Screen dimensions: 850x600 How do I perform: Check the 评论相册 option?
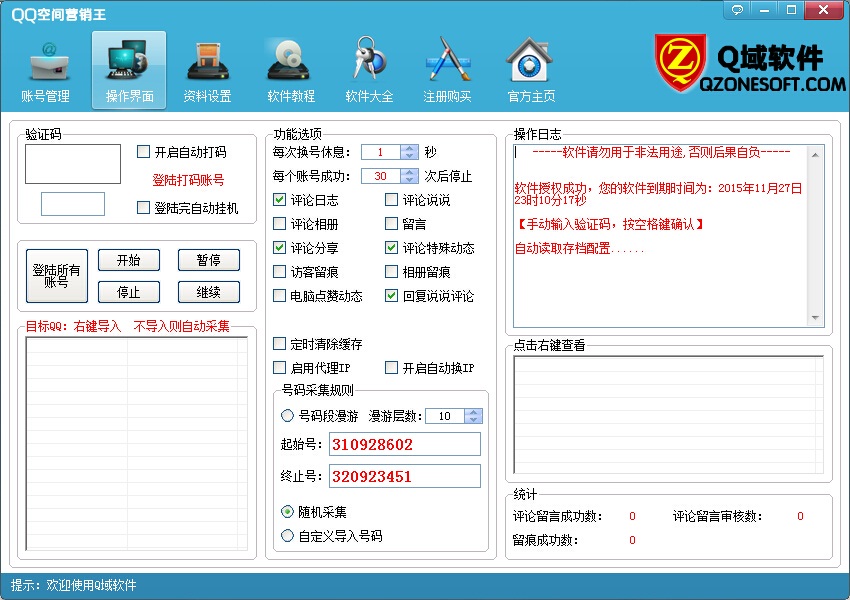[279, 224]
